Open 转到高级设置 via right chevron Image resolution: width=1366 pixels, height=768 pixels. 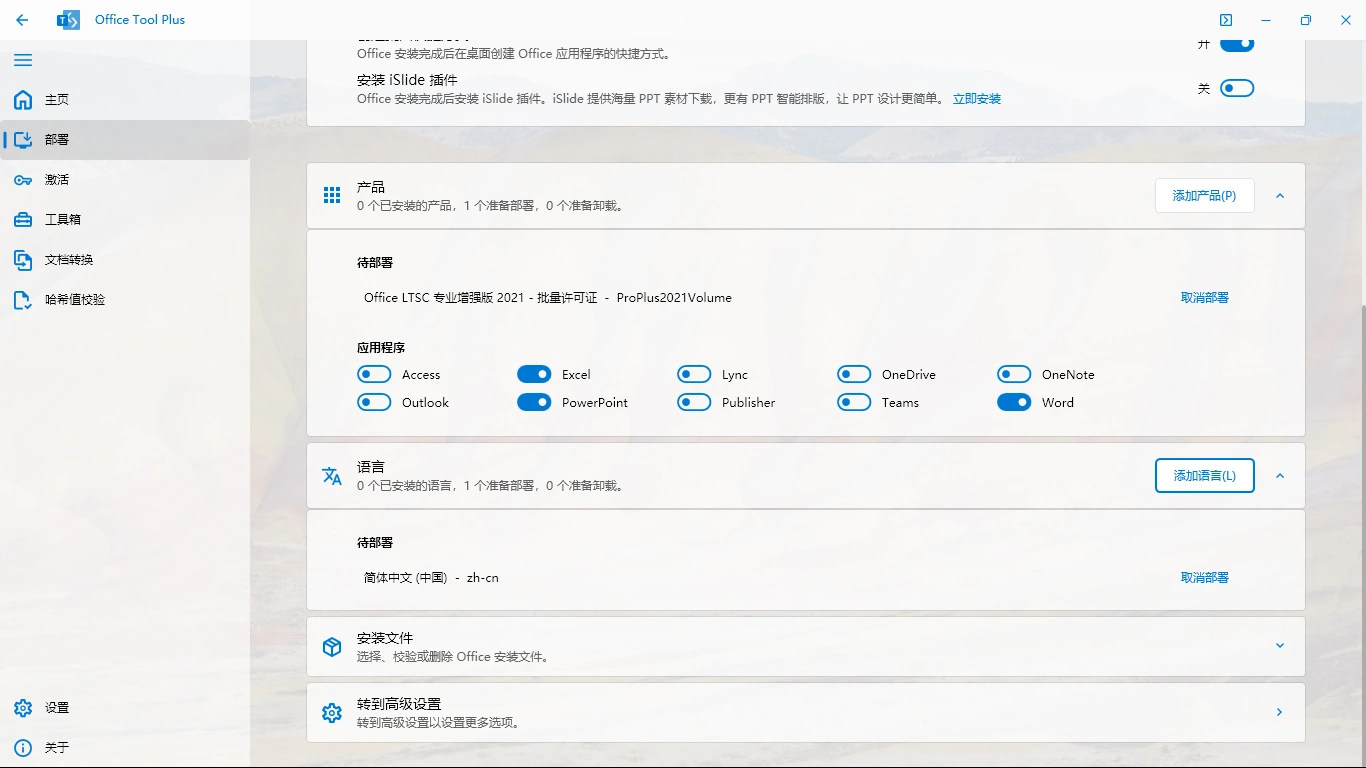click(1280, 712)
